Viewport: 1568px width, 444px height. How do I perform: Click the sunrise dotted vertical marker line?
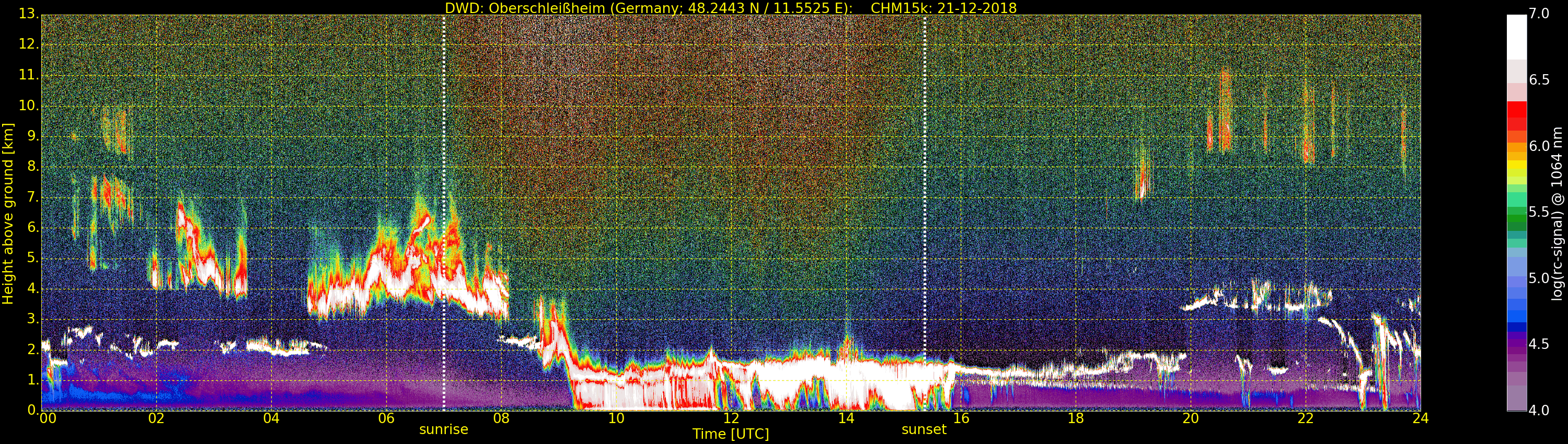point(444,213)
